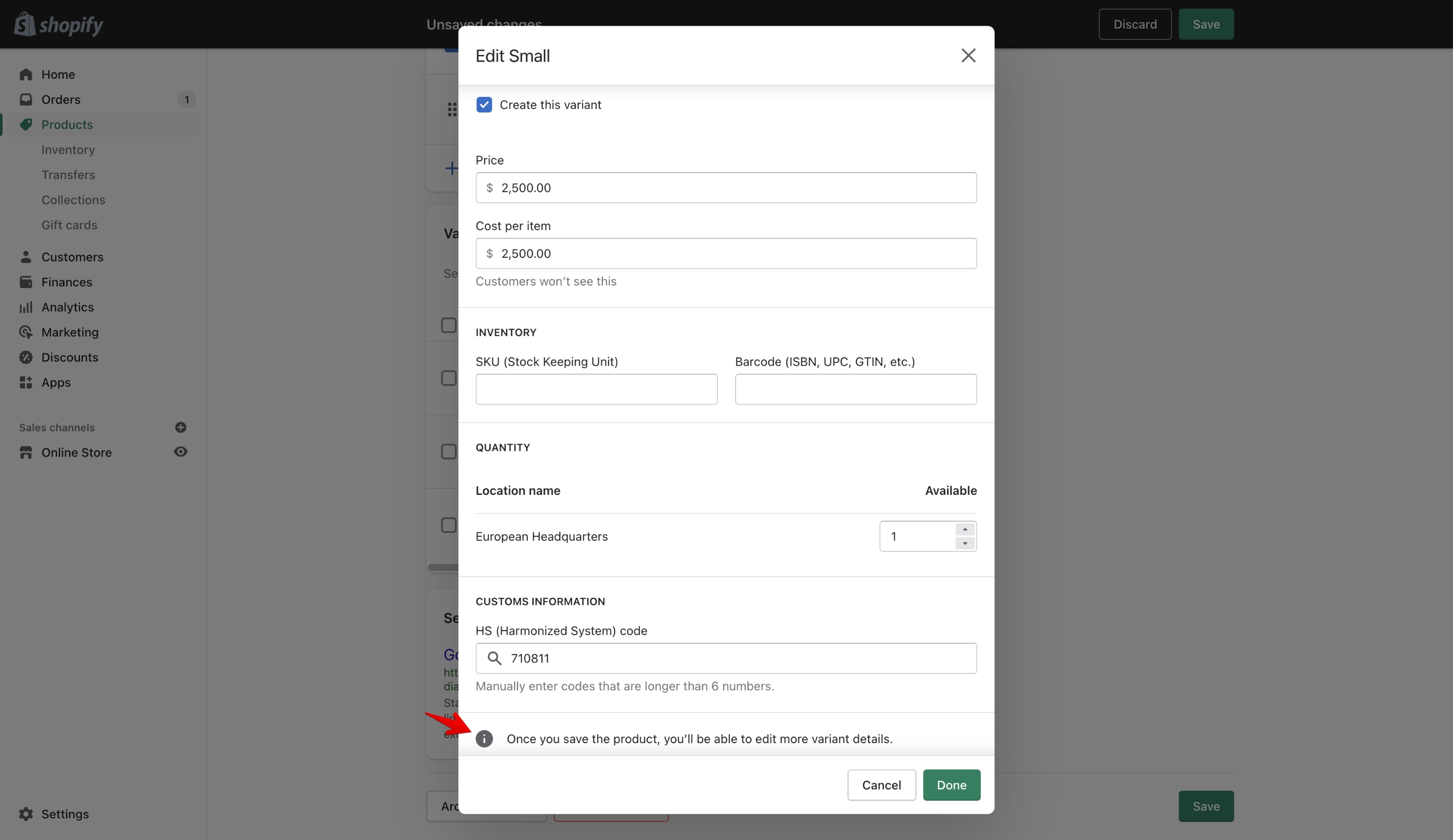
Task: Click the Settings gear icon
Action: (25, 813)
